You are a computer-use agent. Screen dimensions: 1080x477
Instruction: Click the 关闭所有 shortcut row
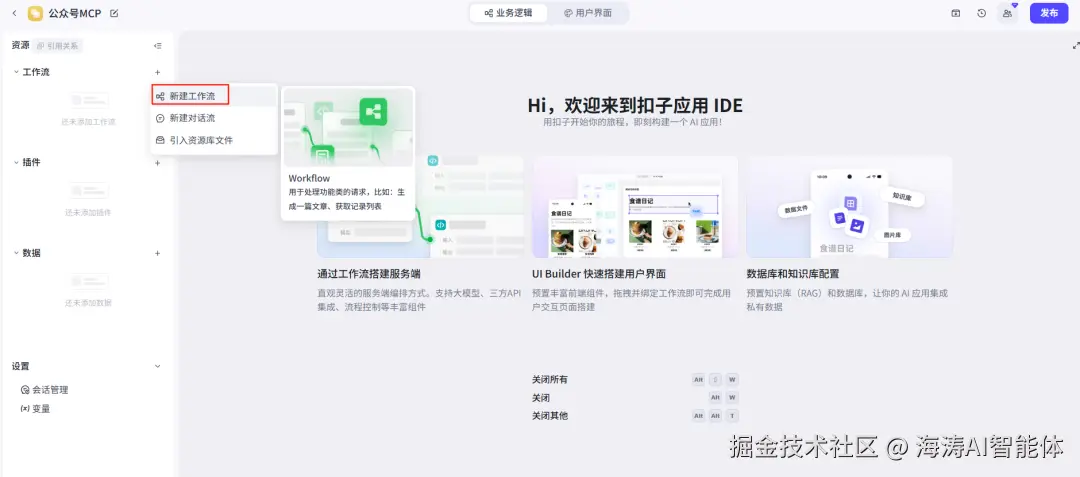(x=635, y=379)
